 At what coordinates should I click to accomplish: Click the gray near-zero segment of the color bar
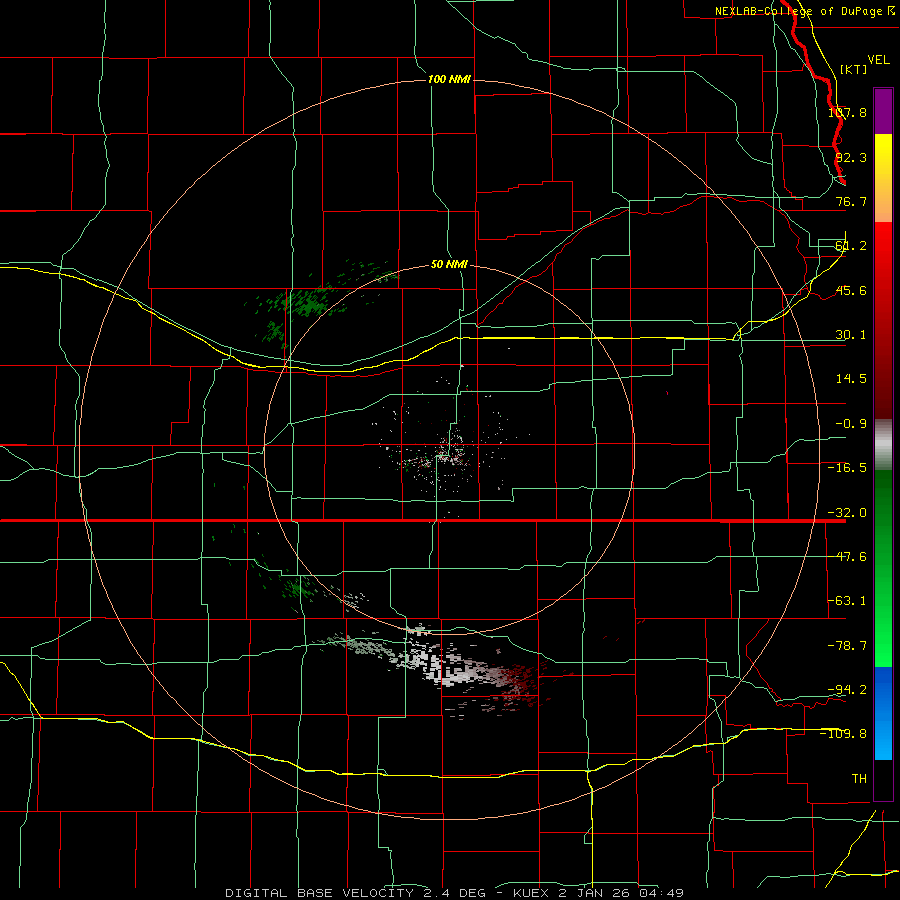click(883, 444)
